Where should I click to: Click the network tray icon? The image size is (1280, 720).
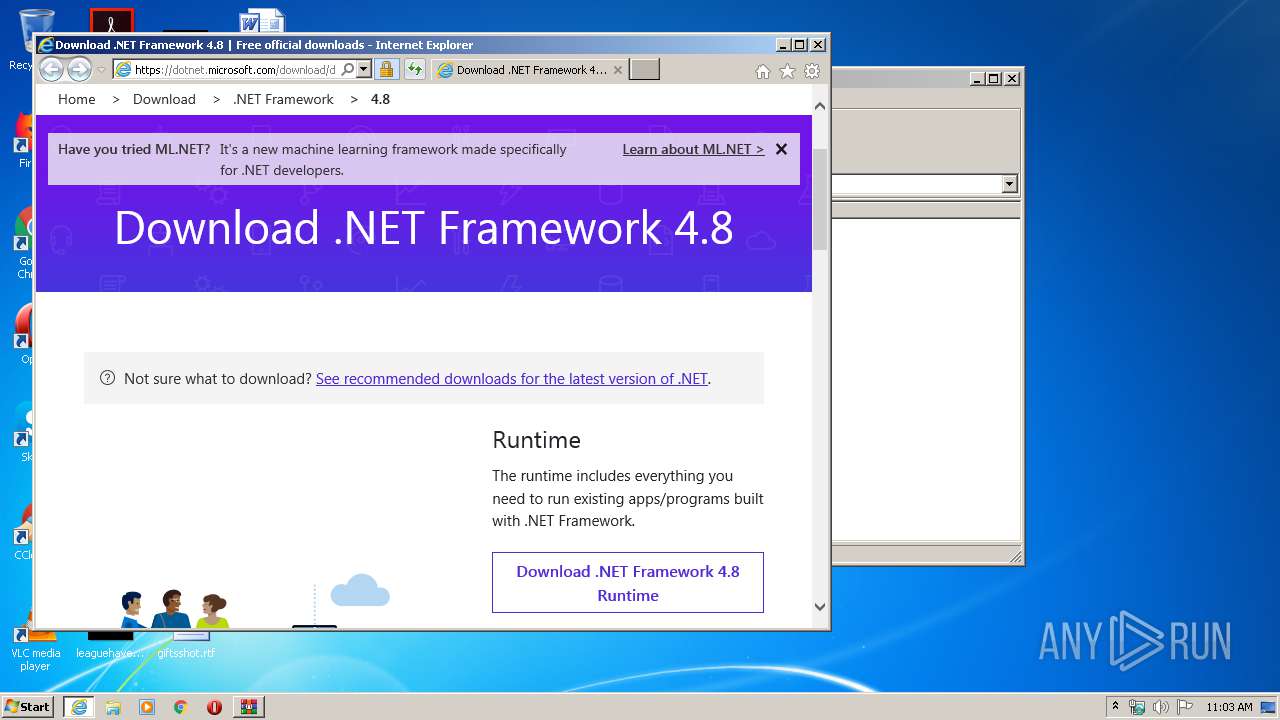[1137, 707]
